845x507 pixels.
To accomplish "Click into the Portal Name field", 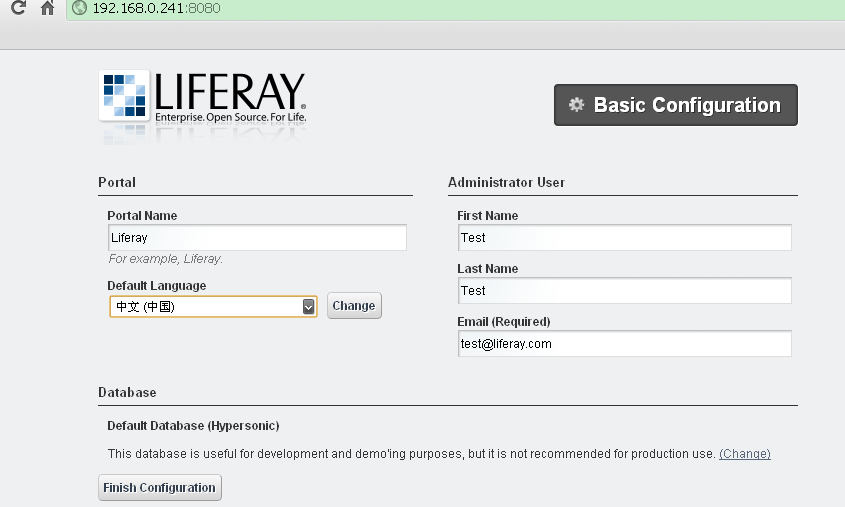I will 257,238.
